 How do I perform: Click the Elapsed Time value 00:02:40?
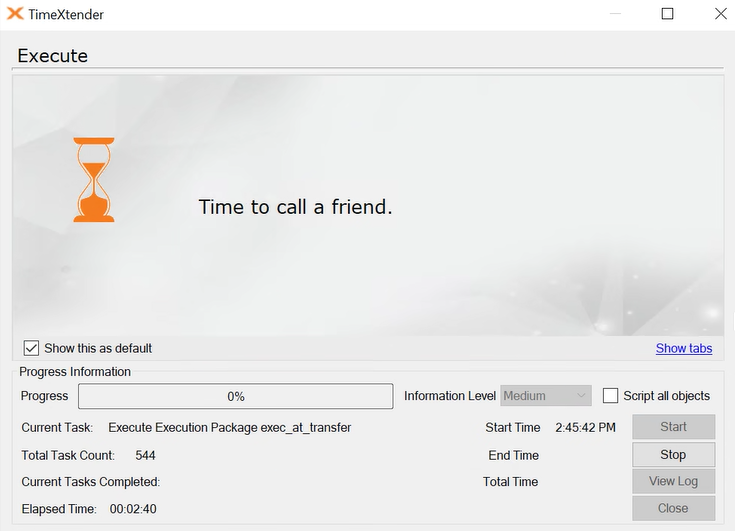pos(133,509)
